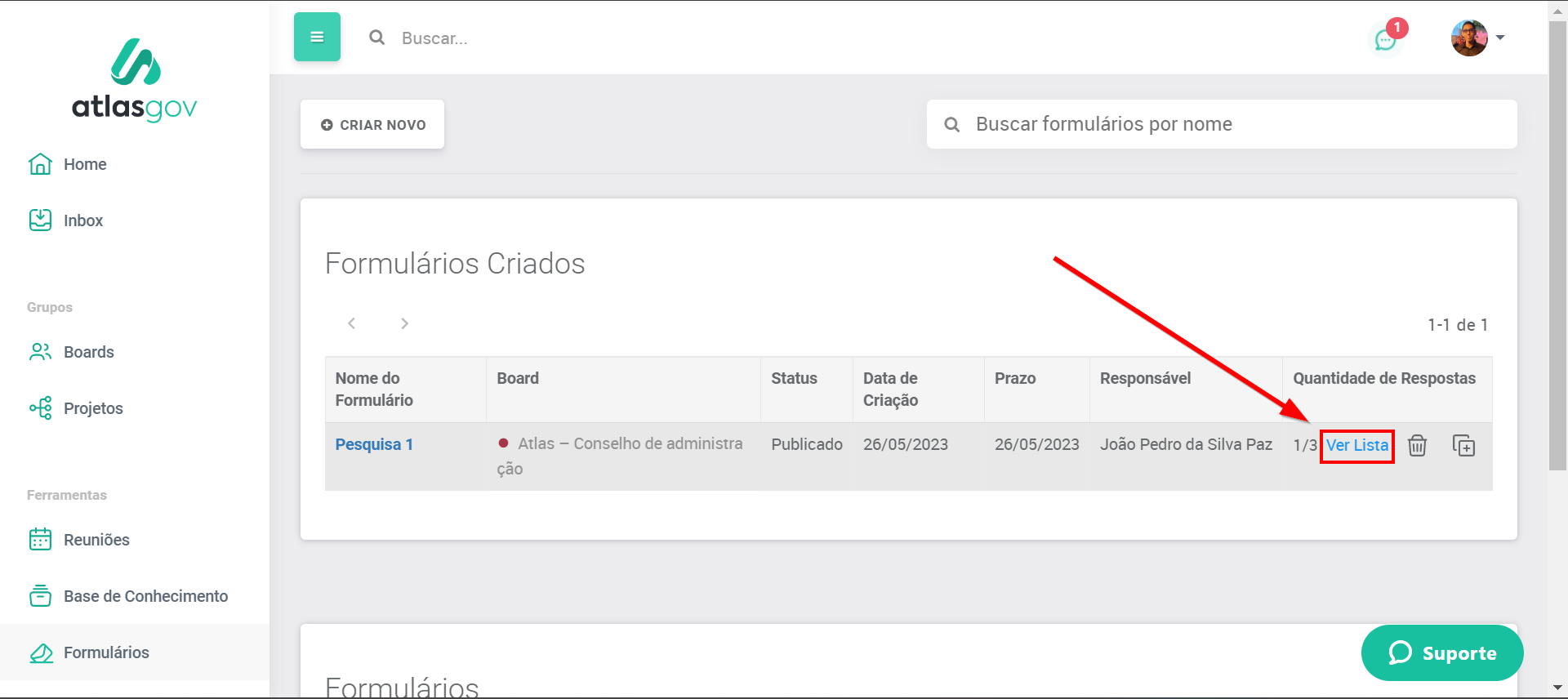Go to the next page of forms
The width and height of the screenshot is (1568, 699).
[404, 323]
